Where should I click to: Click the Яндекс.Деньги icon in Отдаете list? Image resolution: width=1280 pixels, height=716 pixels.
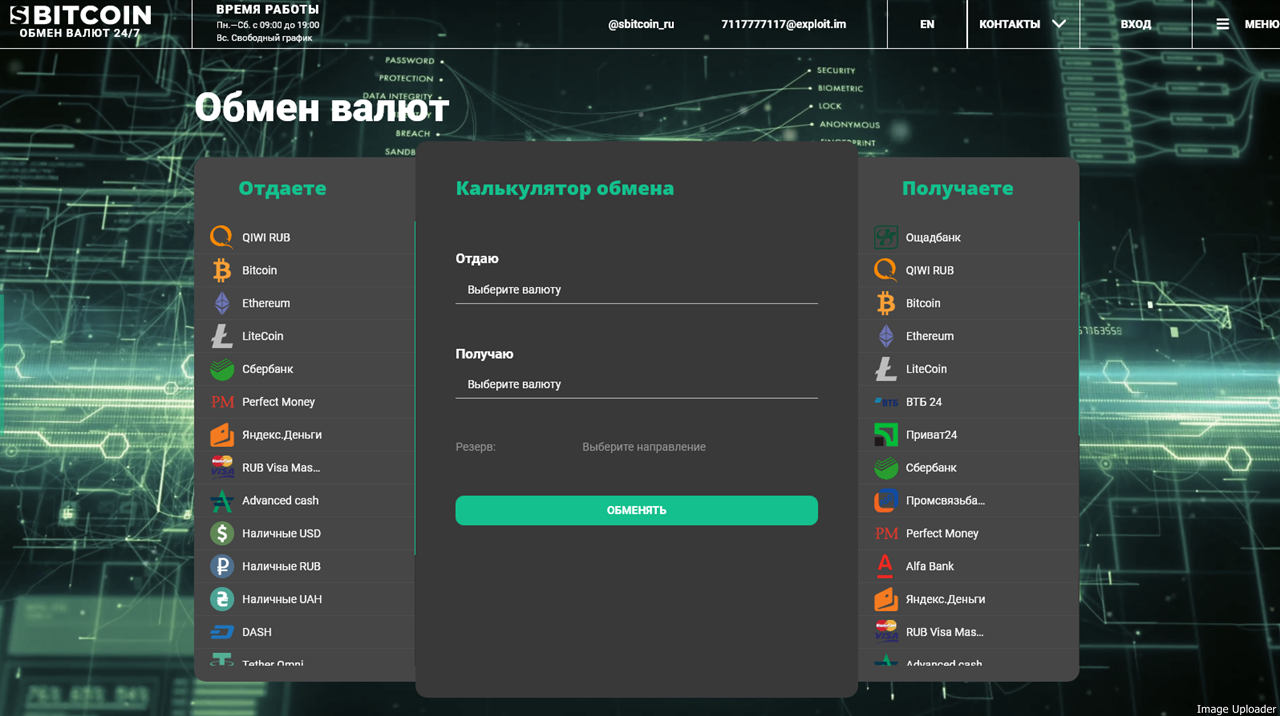point(222,435)
